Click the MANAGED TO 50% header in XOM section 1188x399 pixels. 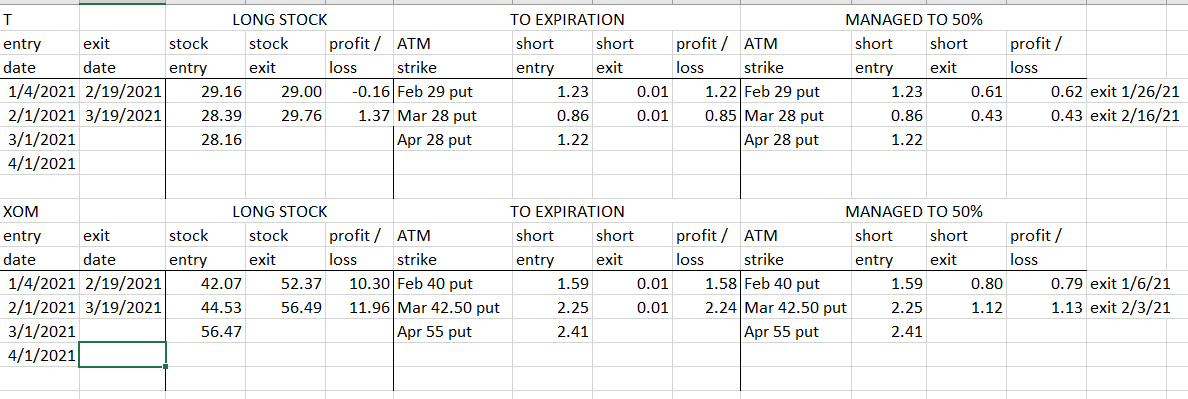[x=914, y=211]
